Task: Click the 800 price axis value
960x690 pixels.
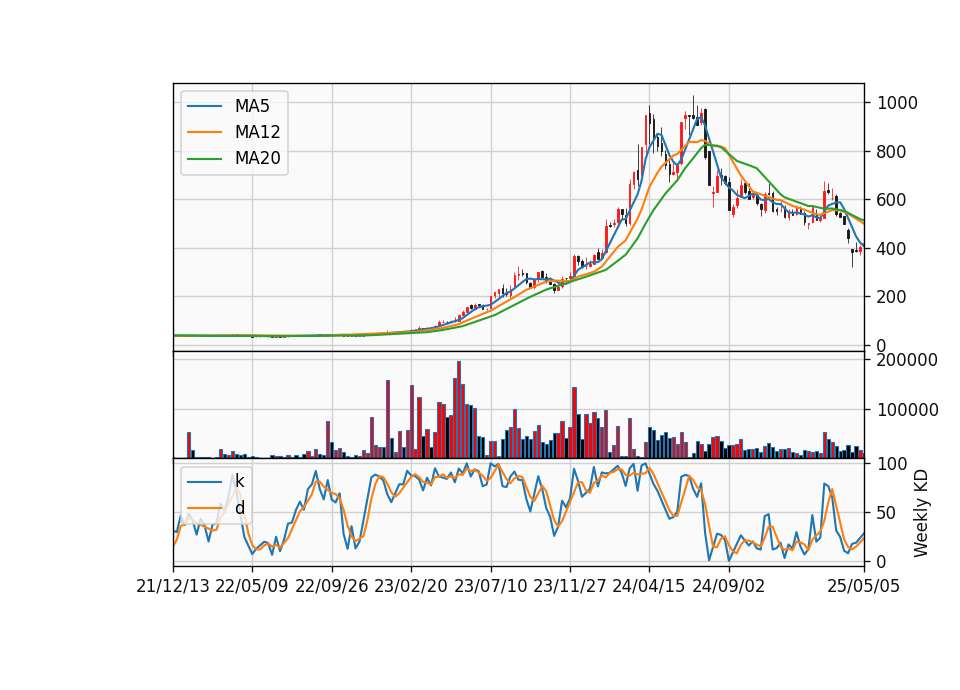Action: click(891, 151)
